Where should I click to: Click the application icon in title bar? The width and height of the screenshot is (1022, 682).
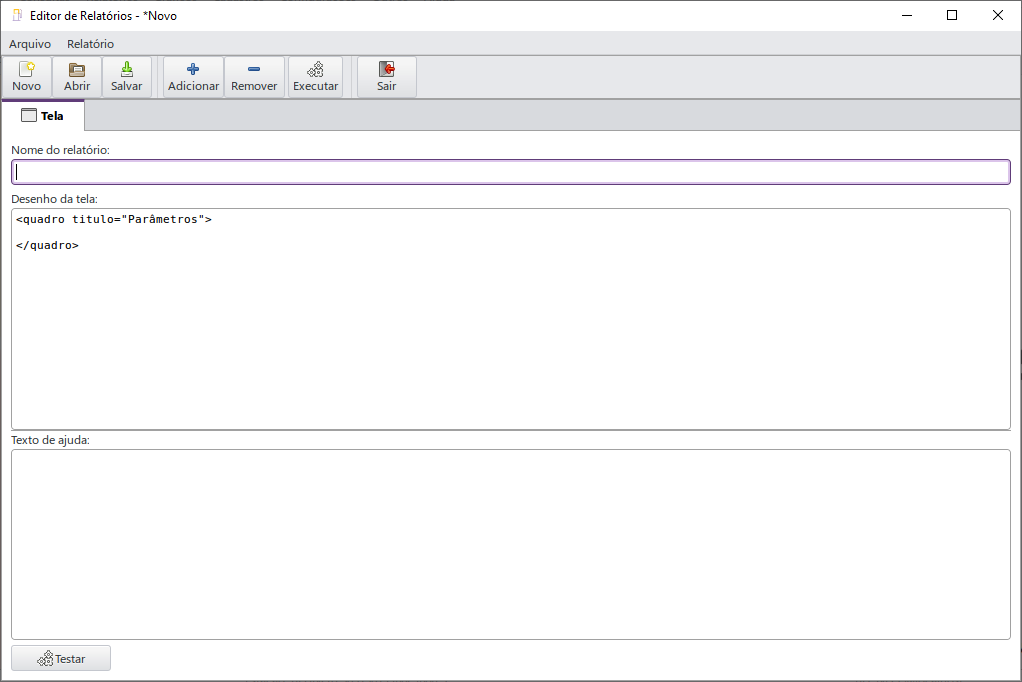(18, 15)
